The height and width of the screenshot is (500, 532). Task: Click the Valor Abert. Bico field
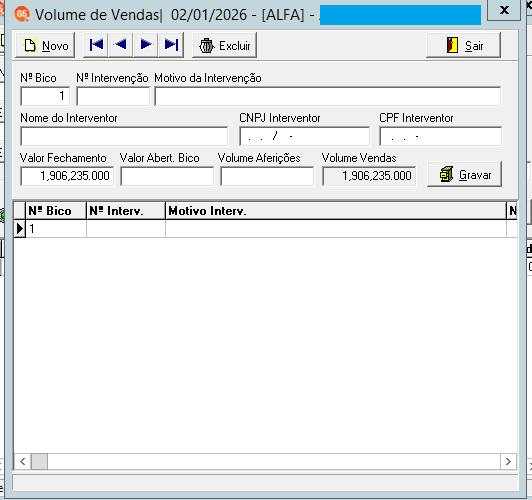167,176
